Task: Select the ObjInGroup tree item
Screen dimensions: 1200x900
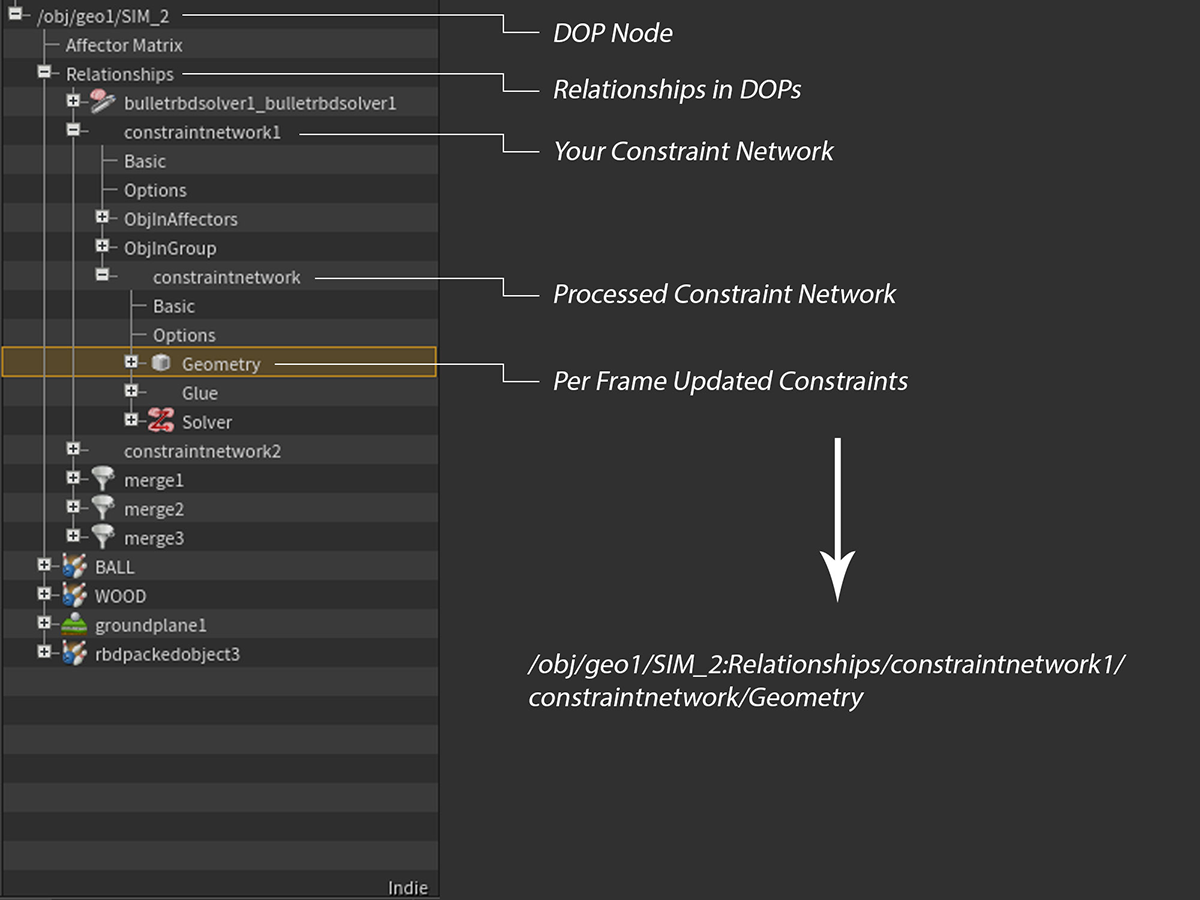Action: coord(169,248)
